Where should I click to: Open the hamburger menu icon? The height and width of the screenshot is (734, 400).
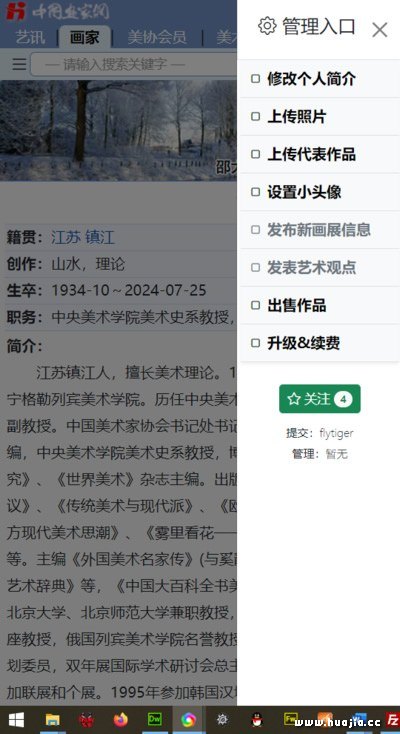pos(19,64)
